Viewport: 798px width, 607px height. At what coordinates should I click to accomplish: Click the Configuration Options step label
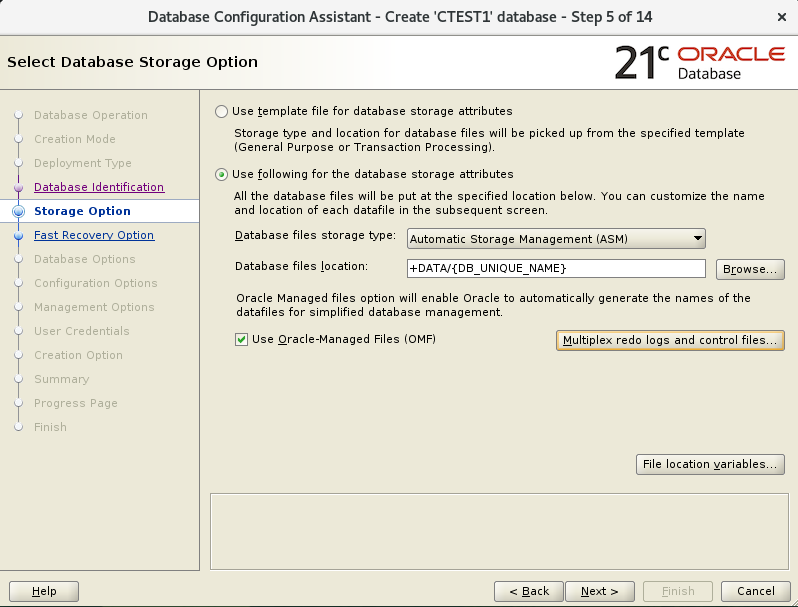tap(96, 283)
